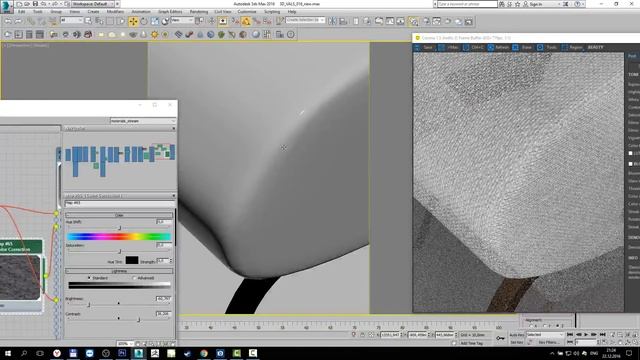Open the reference coordinate system View dropdown

(182, 20)
